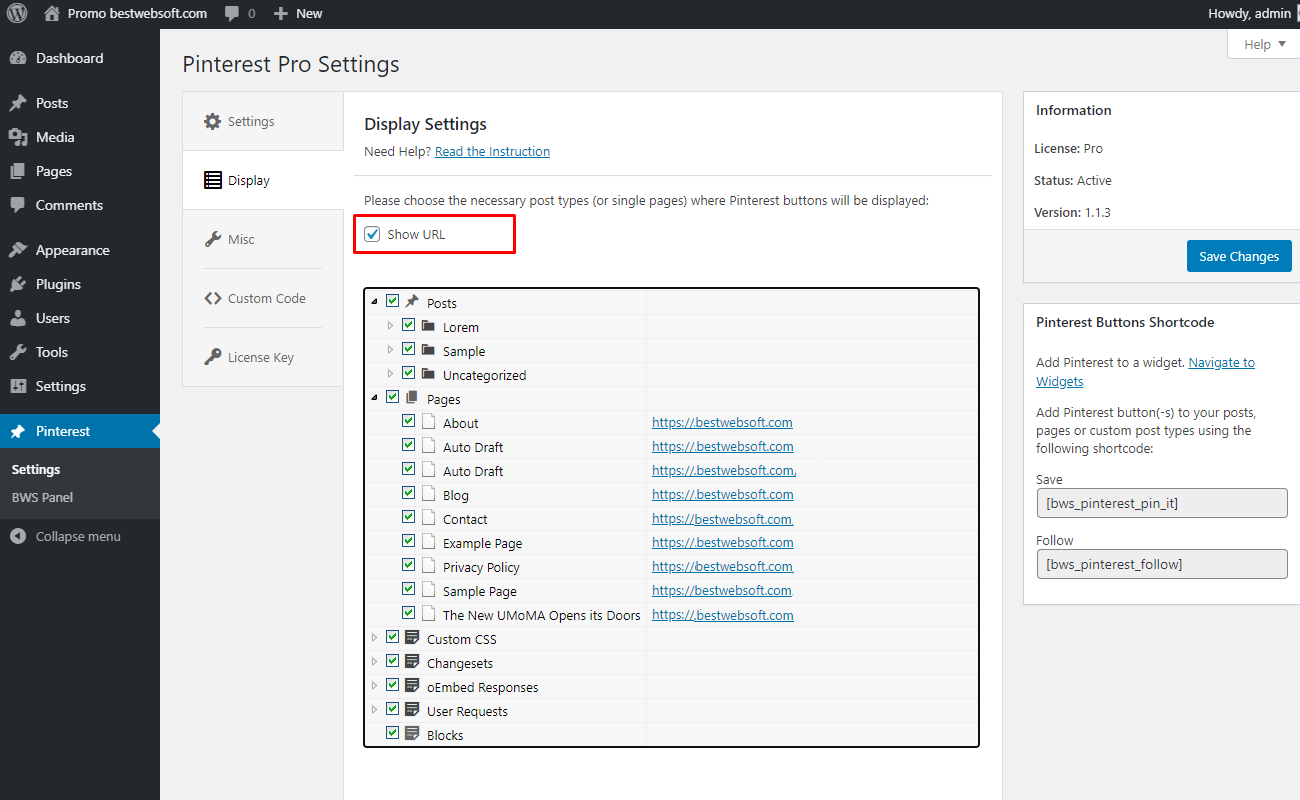Viewport: 1300px width, 800px height.
Task: Click the Media icon in sidebar
Action: pyautogui.click(x=18, y=137)
